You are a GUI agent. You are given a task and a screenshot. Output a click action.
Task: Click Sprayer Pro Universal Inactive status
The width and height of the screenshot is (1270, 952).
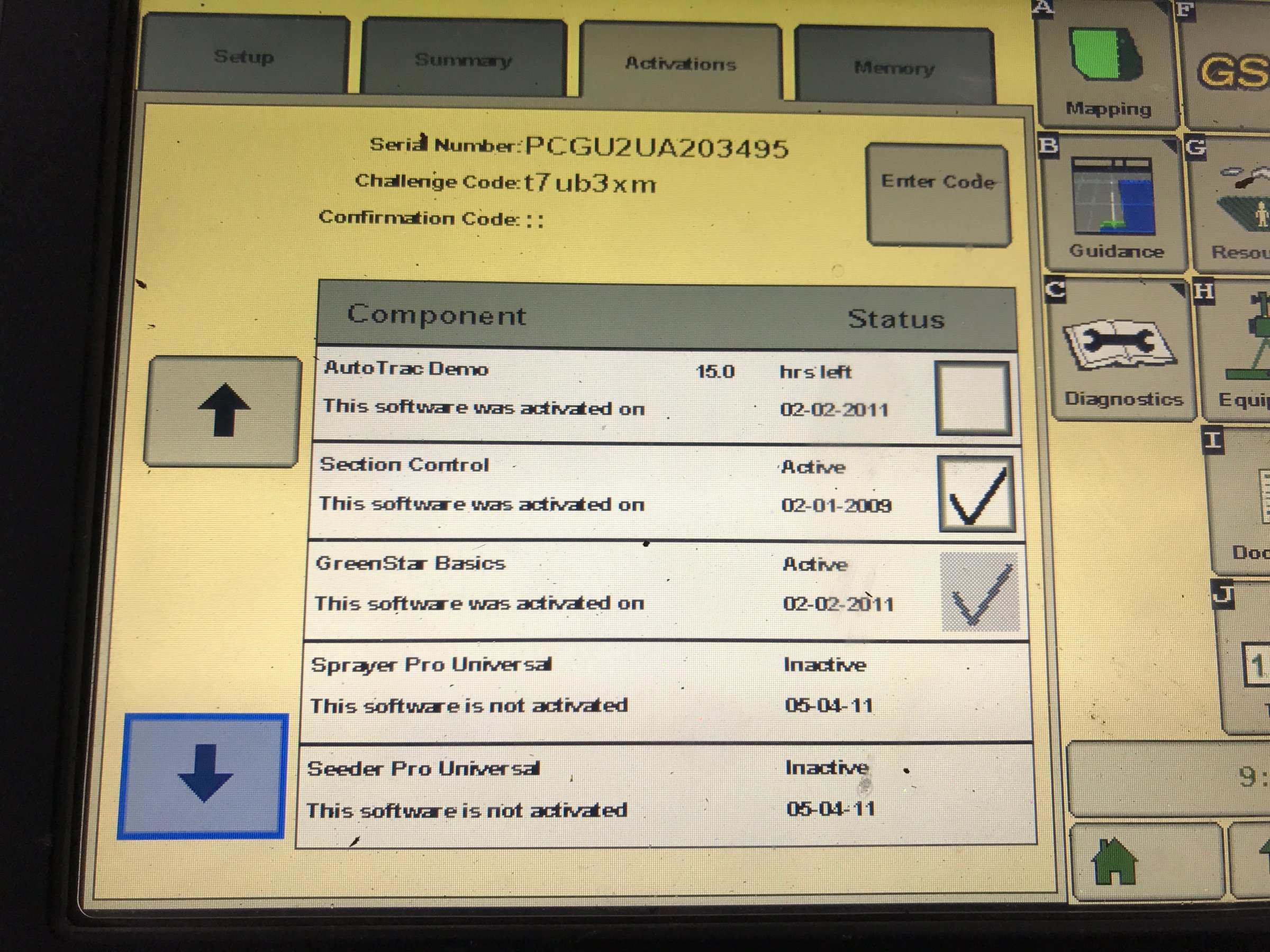(x=825, y=664)
